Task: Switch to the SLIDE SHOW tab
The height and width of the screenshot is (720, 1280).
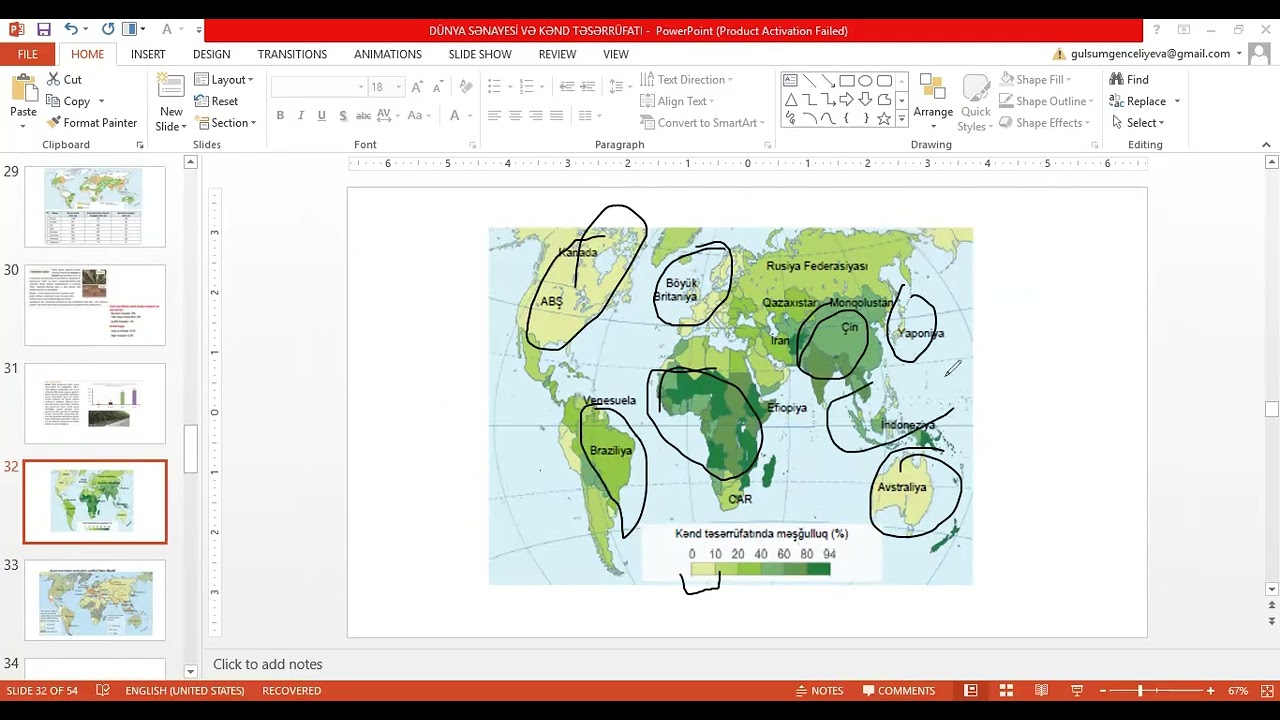Action: click(480, 54)
